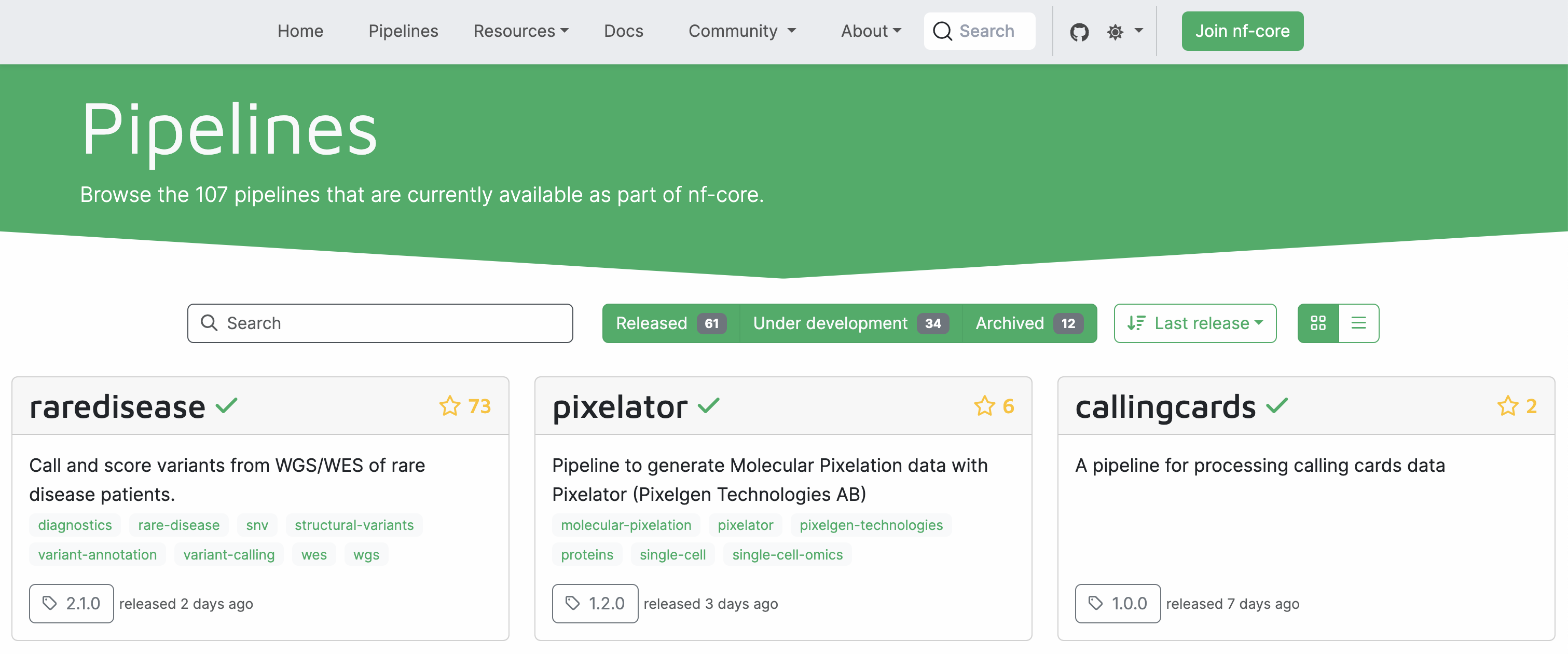This screenshot has height=654, width=1568.
Task: Click tag icon on 2.1.0 release
Action: tap(50, 604)
